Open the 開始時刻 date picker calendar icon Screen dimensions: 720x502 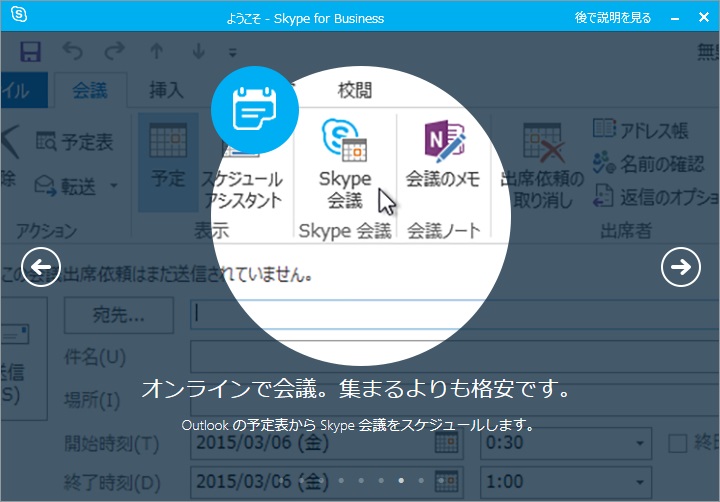coord(446,443)
